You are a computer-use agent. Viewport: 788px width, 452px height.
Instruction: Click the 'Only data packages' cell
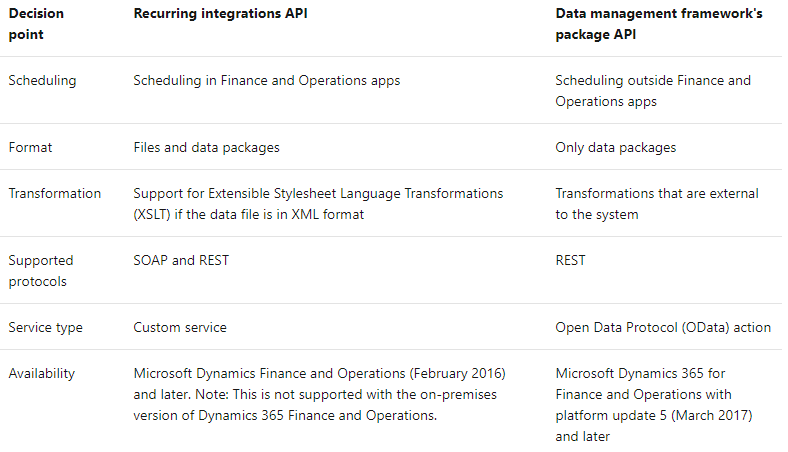click(615, 147)
